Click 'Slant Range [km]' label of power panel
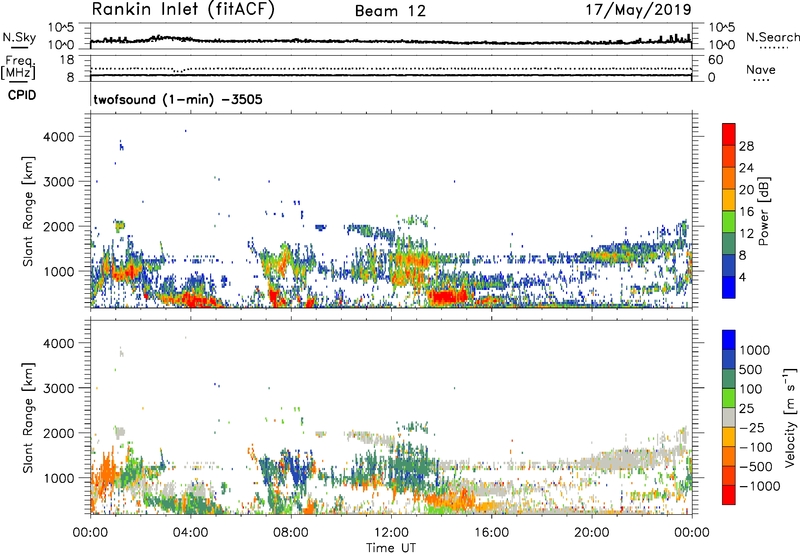 pyautogui.click(x=28, y=211)
